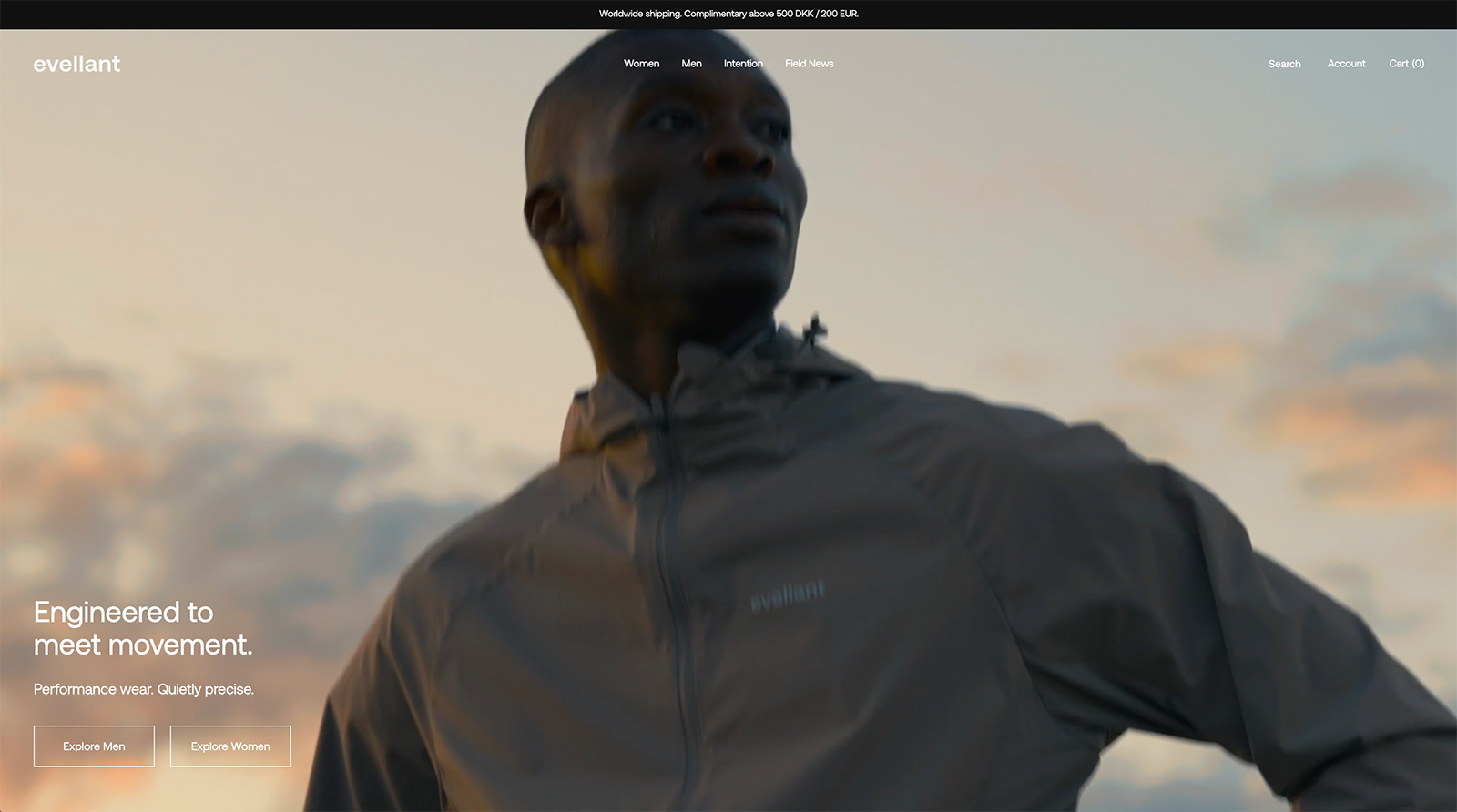Viewport: 1457px width, 812px height.
Task: Click the runner's ear in the hero image
Action: 545,214
